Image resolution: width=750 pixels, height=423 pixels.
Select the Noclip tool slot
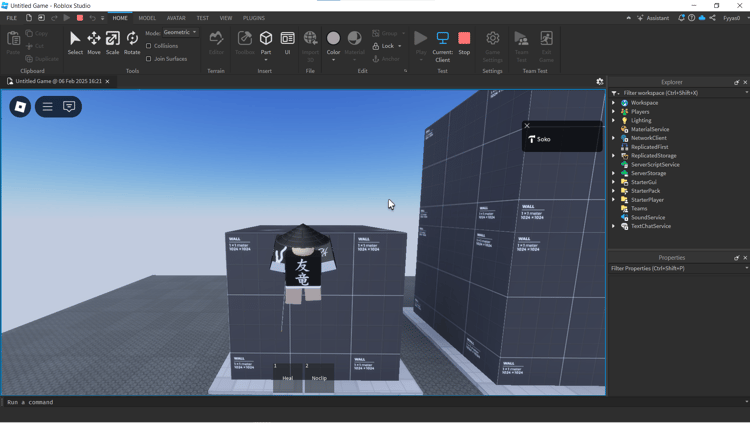point(319,377)
